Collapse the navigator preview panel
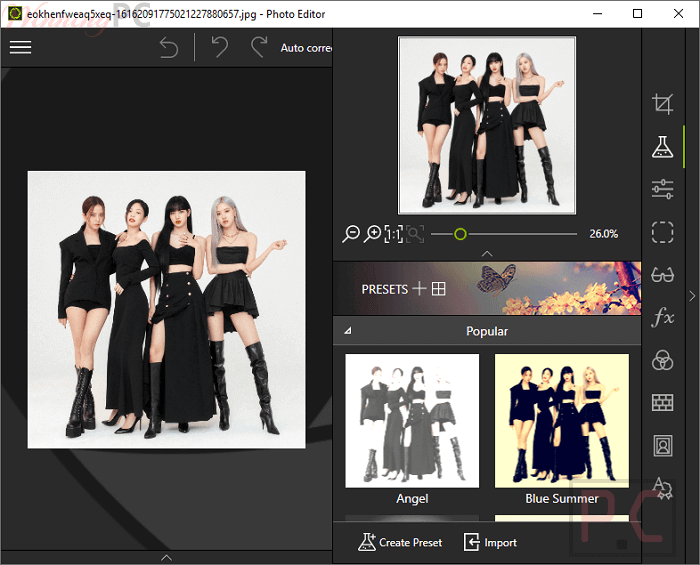The image size is (700, 565). [x=486, y=254]
